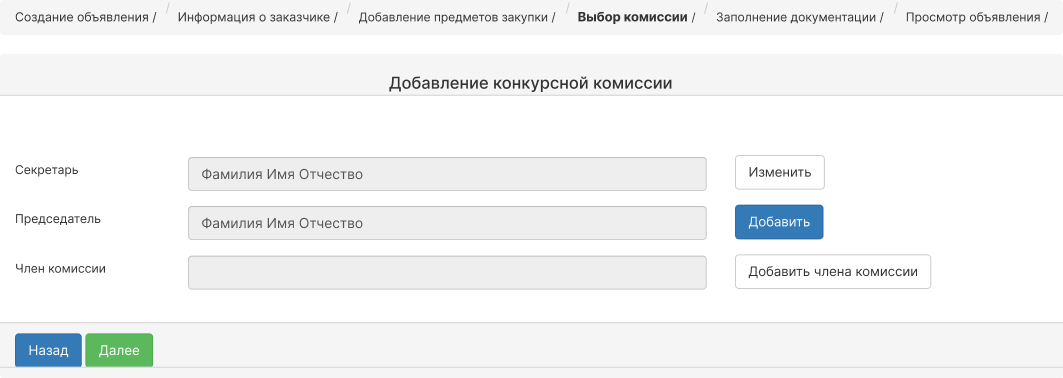Click the blue Добавить button
The height and width of the screenshot is (378, 1063).
[779, 222]
